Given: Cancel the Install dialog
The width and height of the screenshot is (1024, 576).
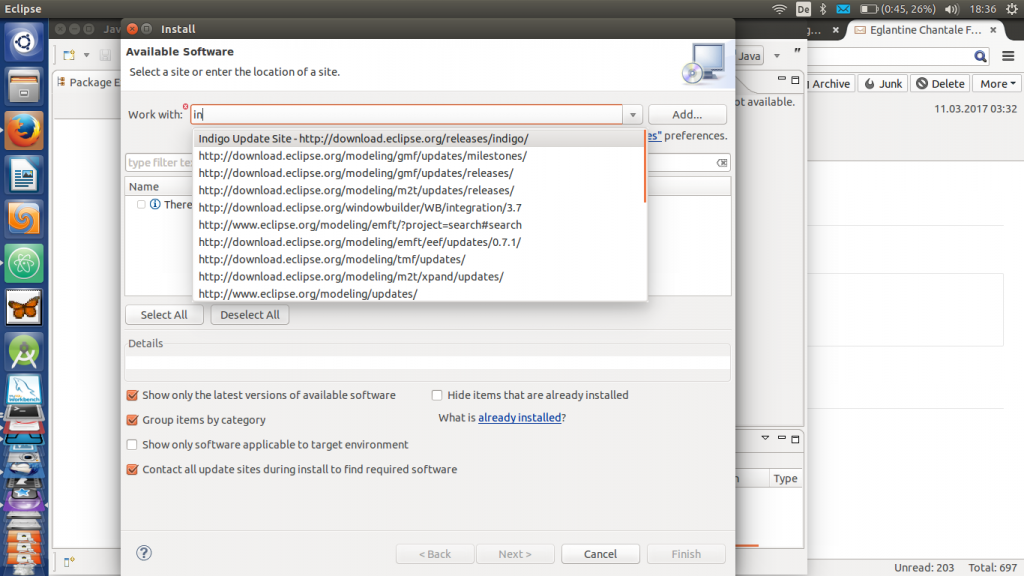Looking at the screenshot, I should [600, 554].
